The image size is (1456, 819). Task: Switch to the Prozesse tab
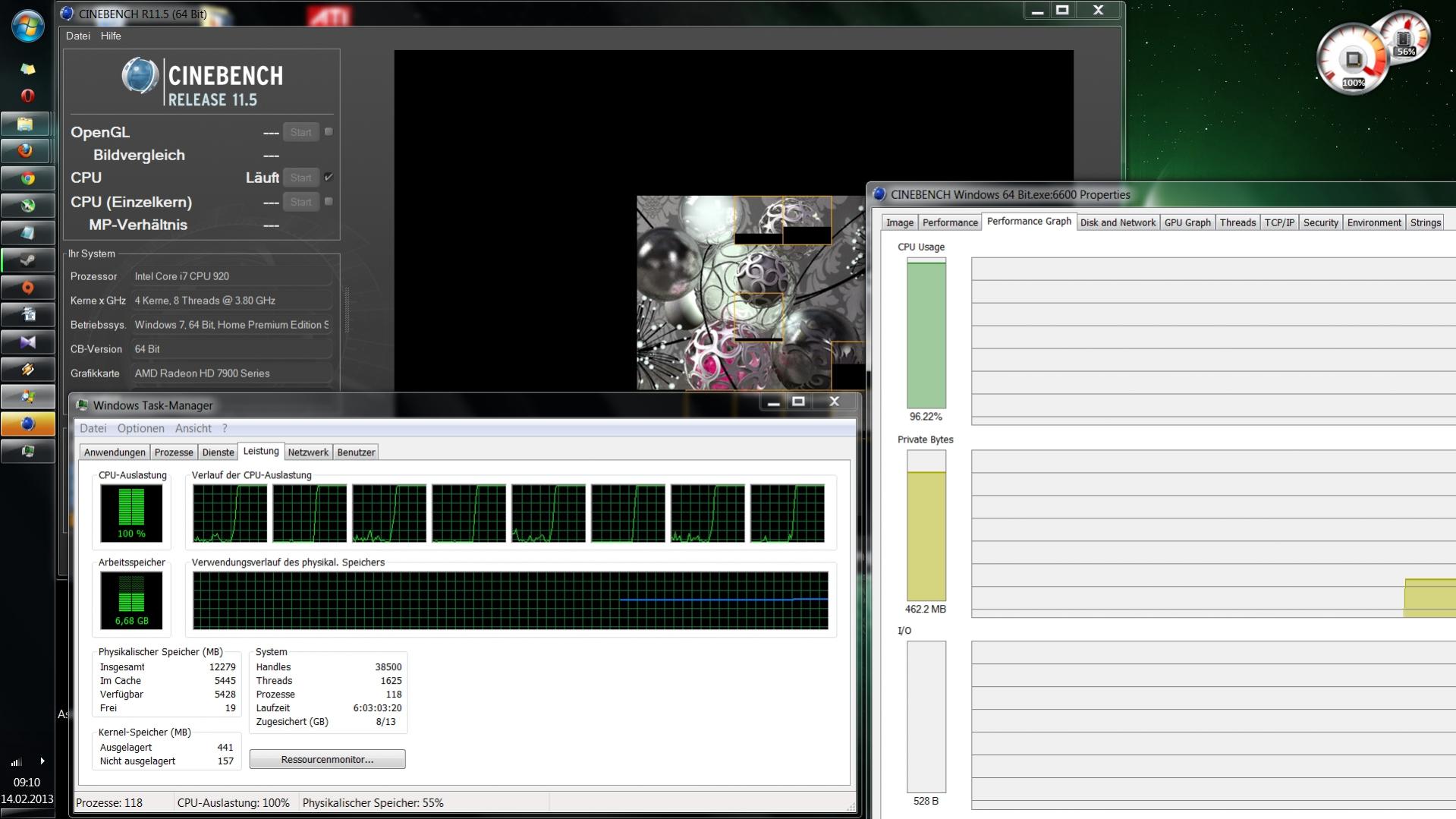pos(174,452)
